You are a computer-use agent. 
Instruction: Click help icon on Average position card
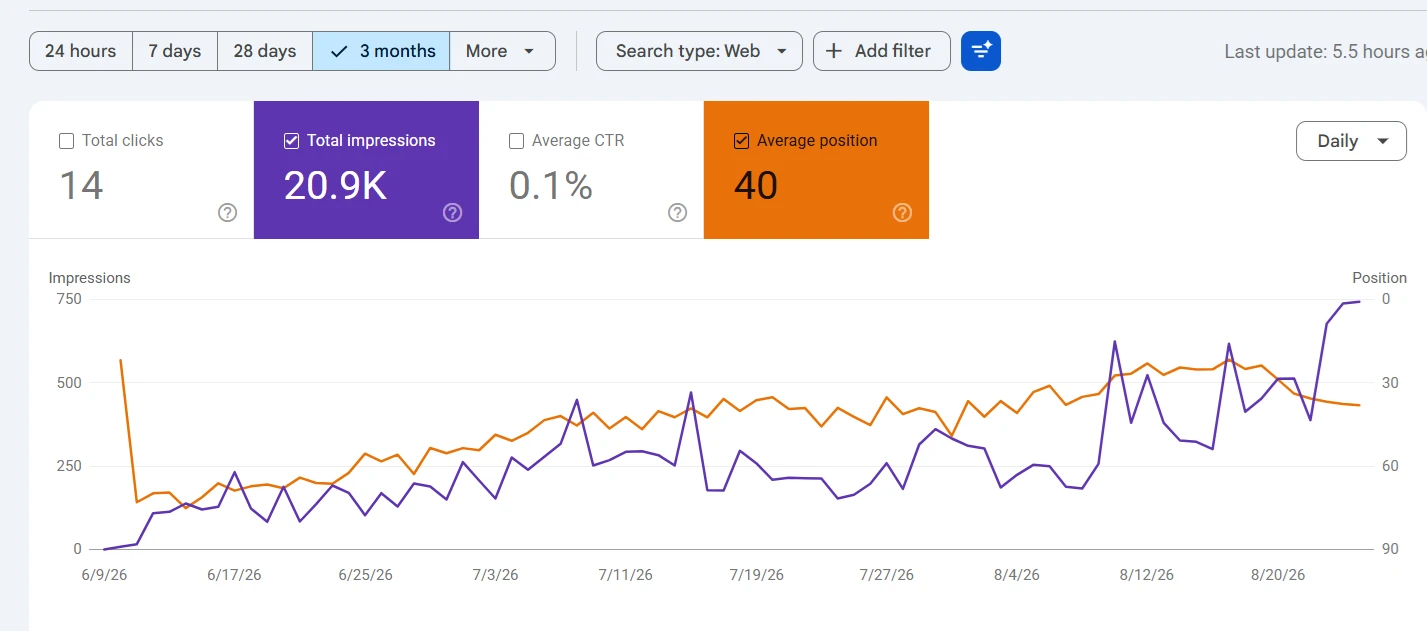(x=903, y=212)
